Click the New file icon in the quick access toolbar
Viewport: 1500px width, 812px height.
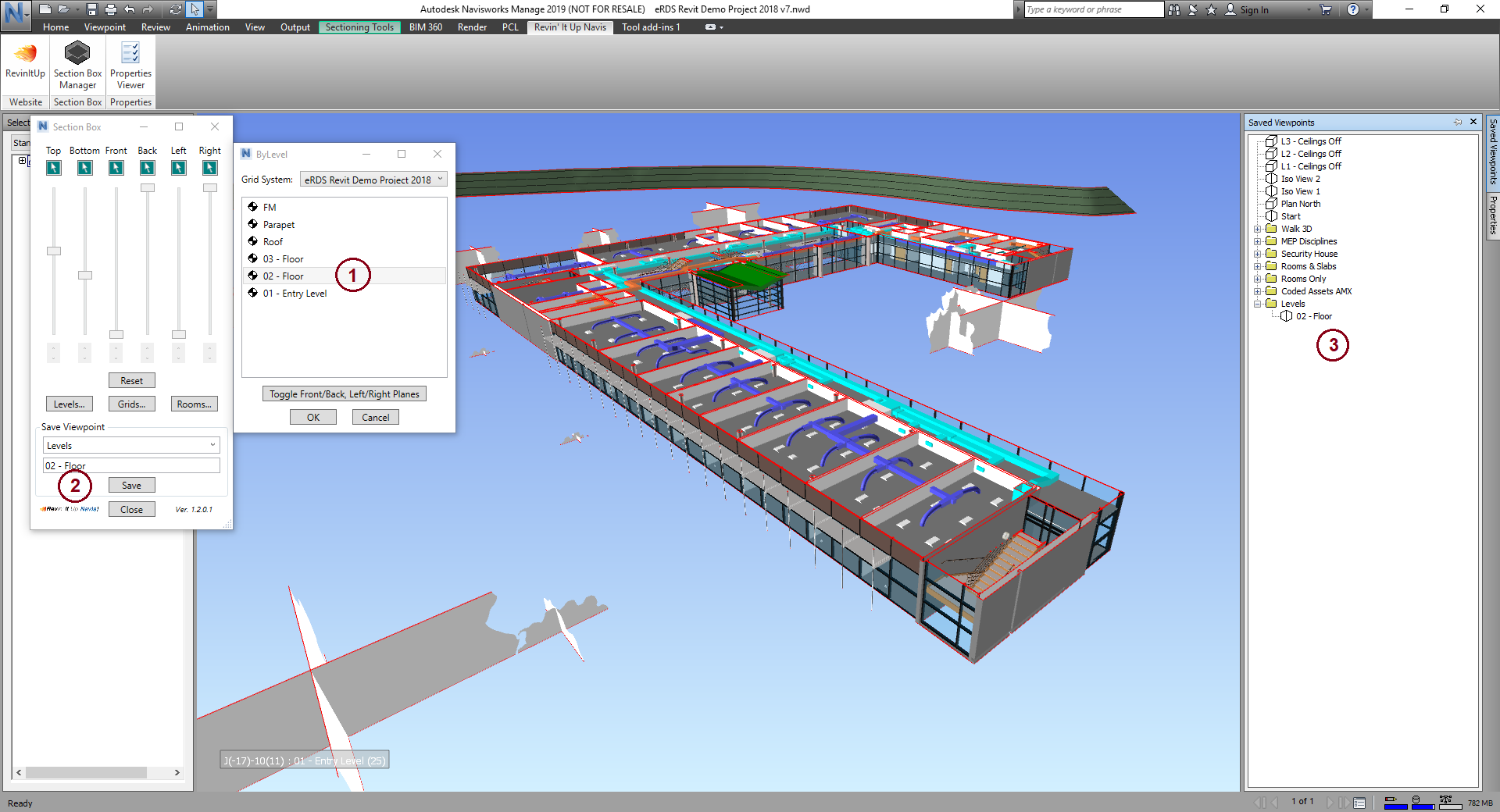(45, 9)
